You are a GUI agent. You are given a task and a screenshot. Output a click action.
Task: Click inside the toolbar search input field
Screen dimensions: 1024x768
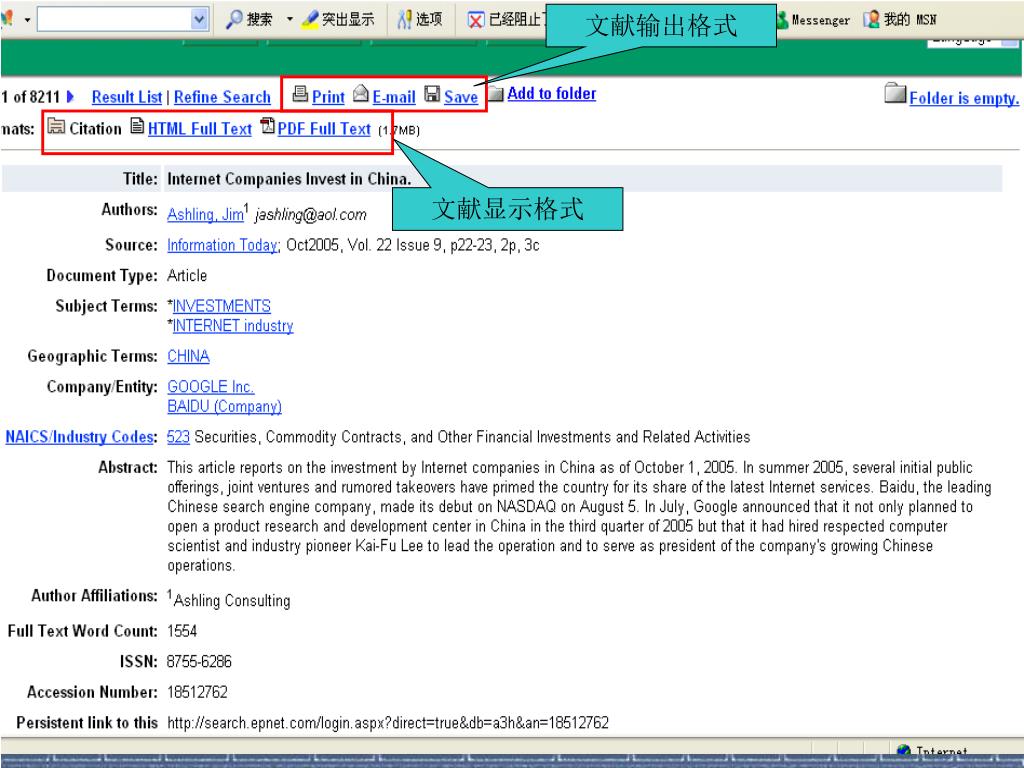114,20
